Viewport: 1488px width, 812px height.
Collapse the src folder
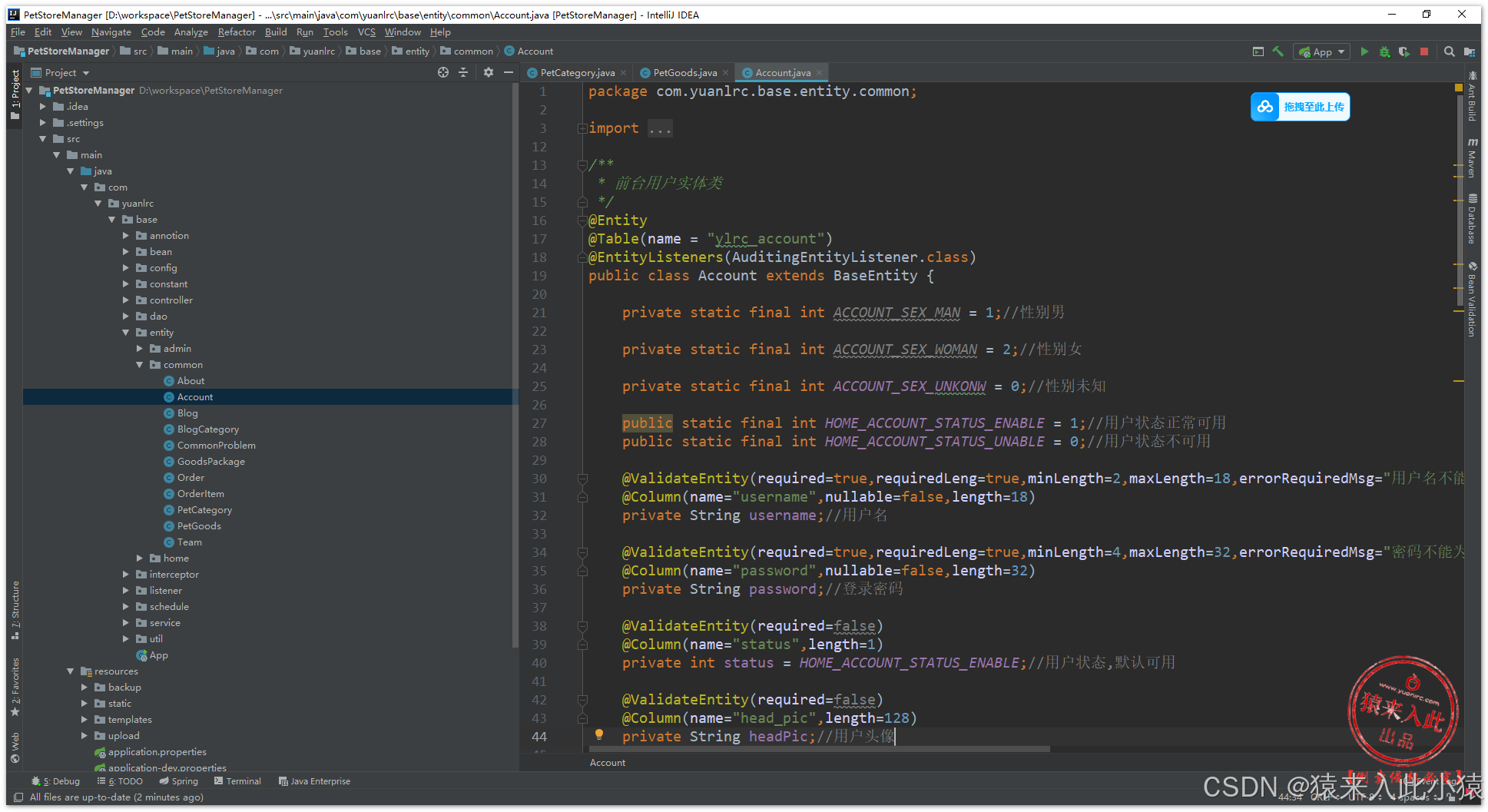tap(43, 139)
